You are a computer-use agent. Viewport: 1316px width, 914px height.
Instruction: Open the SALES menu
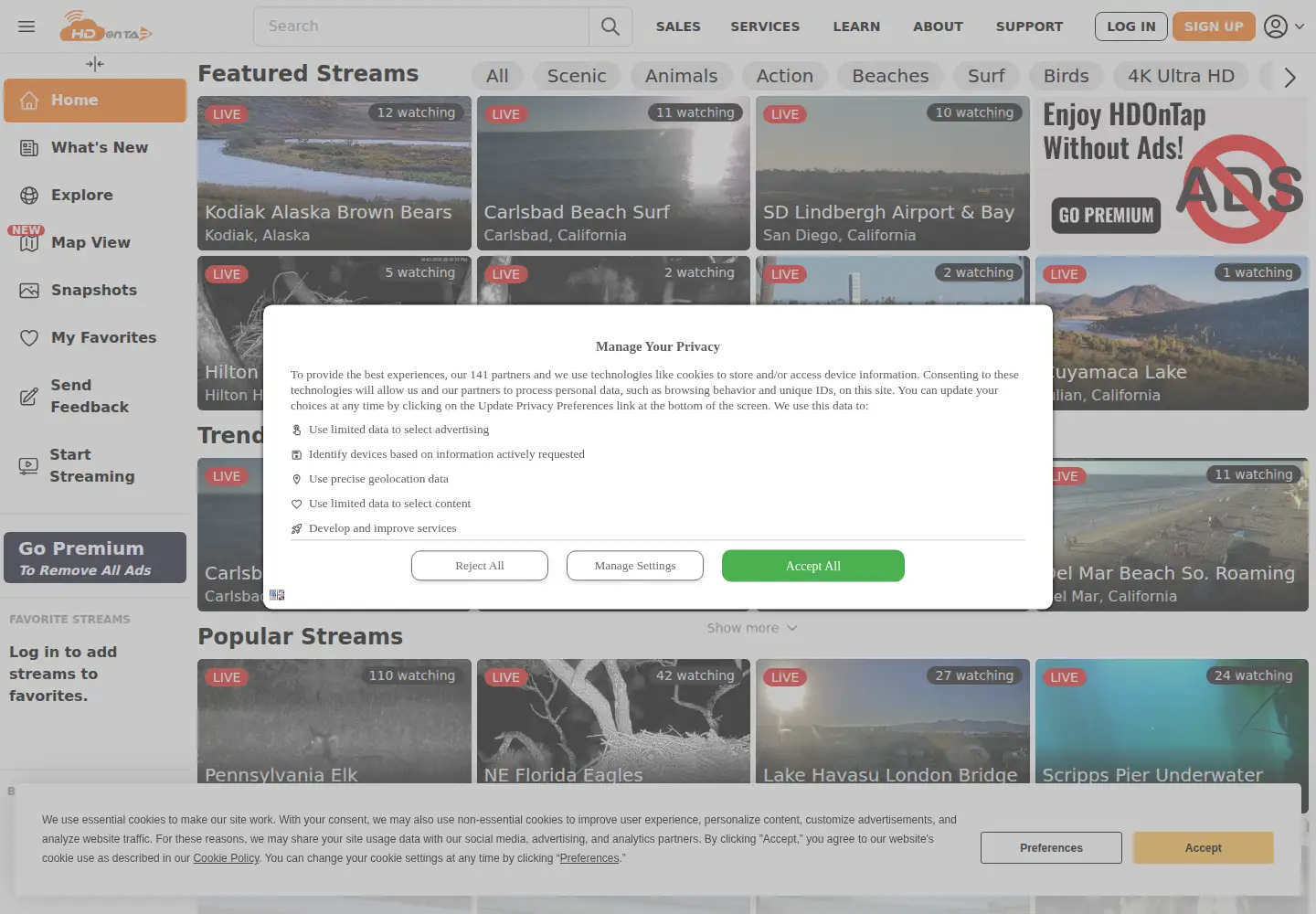(x=678, y=27)
